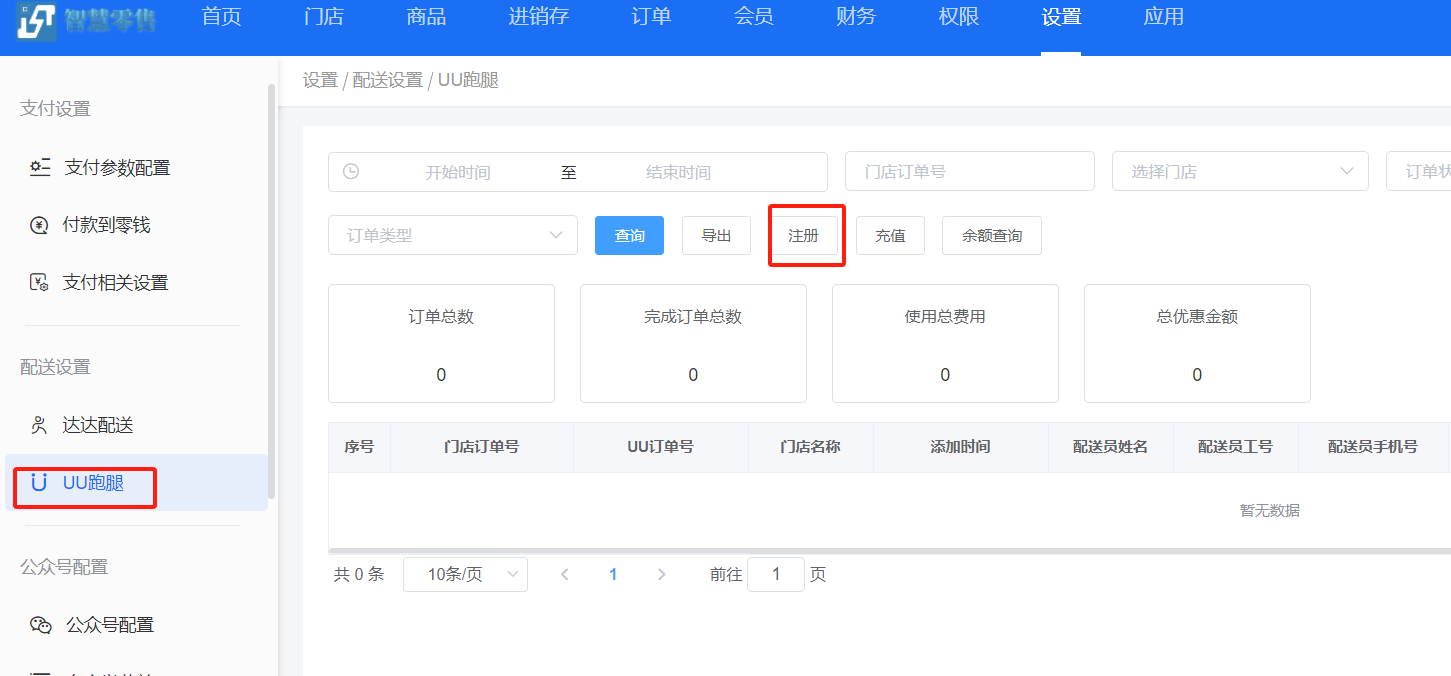Open the 进销存 top menu
The image size is (1451, 676).
point(539,17)
